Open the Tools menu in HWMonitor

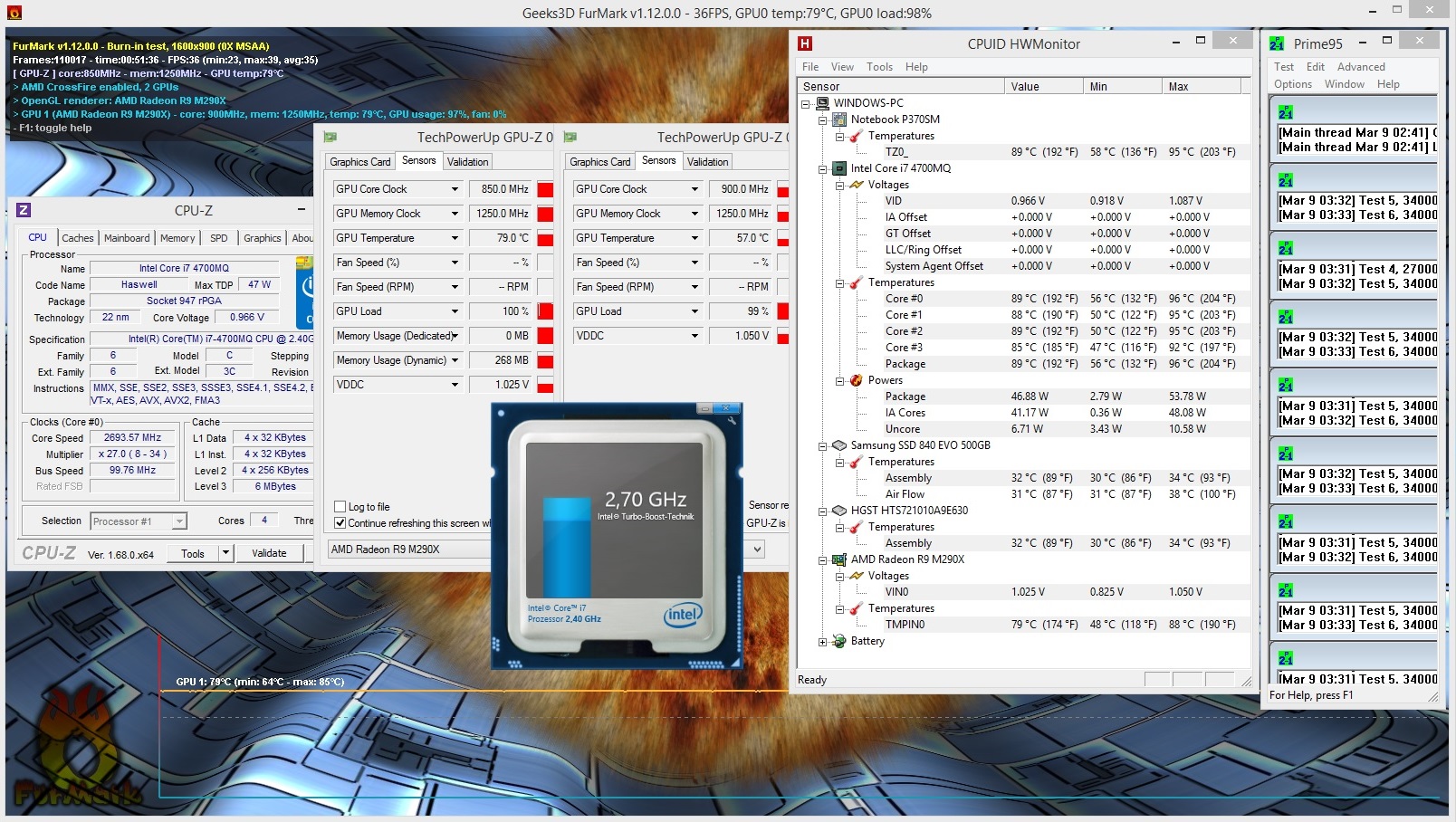pyautogui.click(x=879, y=67)
